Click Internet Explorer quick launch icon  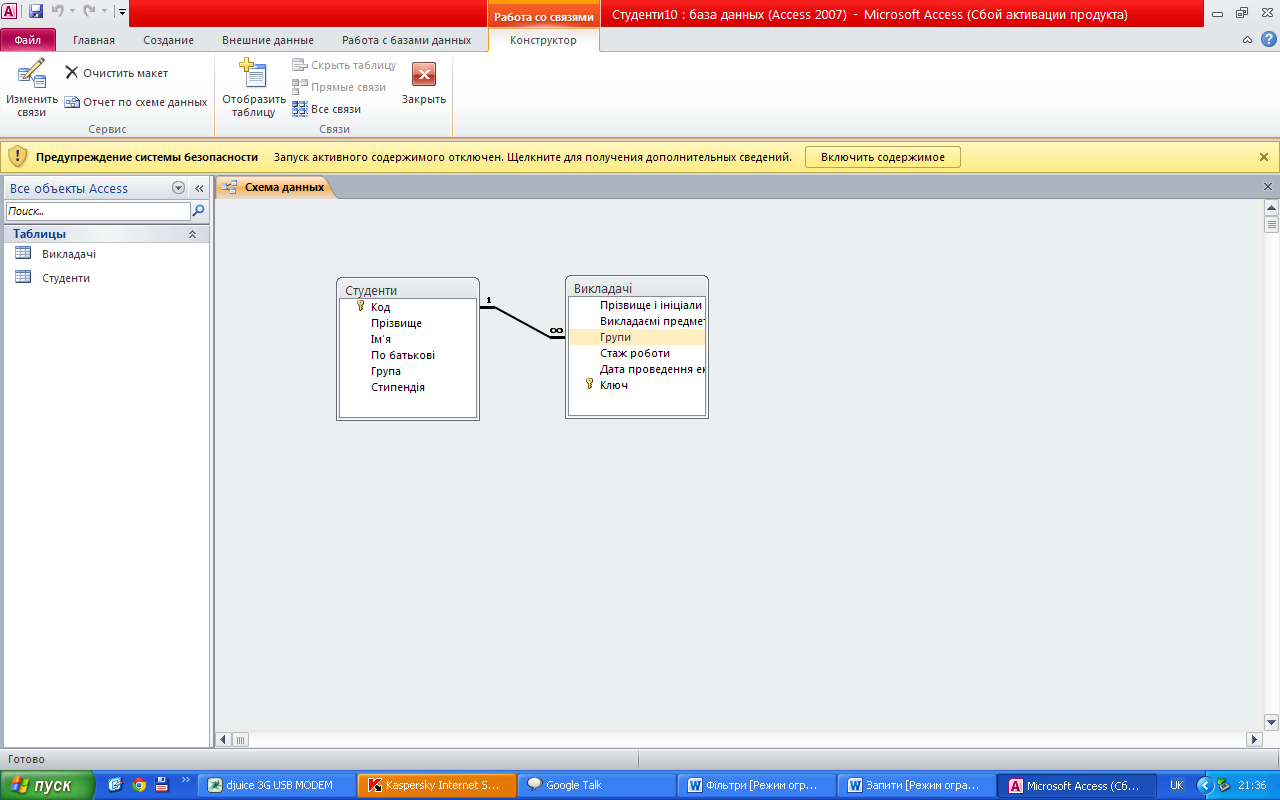(x=115, y=785)
